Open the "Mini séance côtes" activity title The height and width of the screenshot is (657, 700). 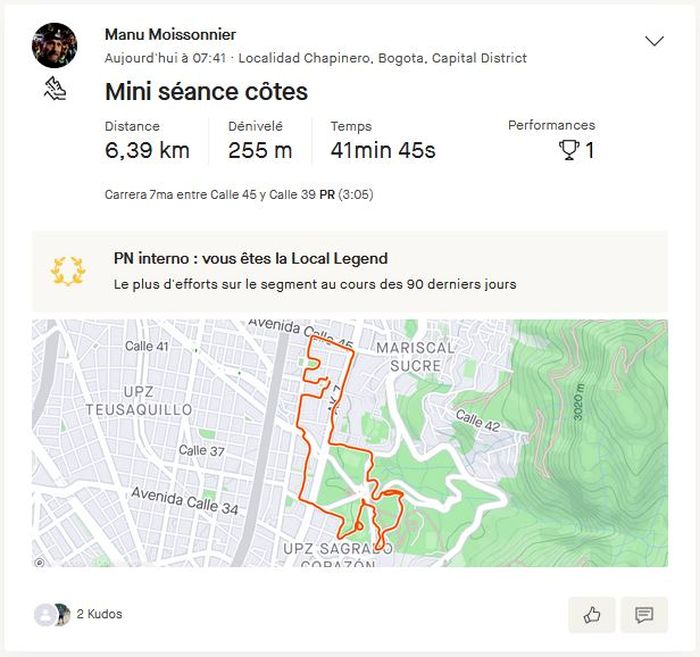point(206,92)
